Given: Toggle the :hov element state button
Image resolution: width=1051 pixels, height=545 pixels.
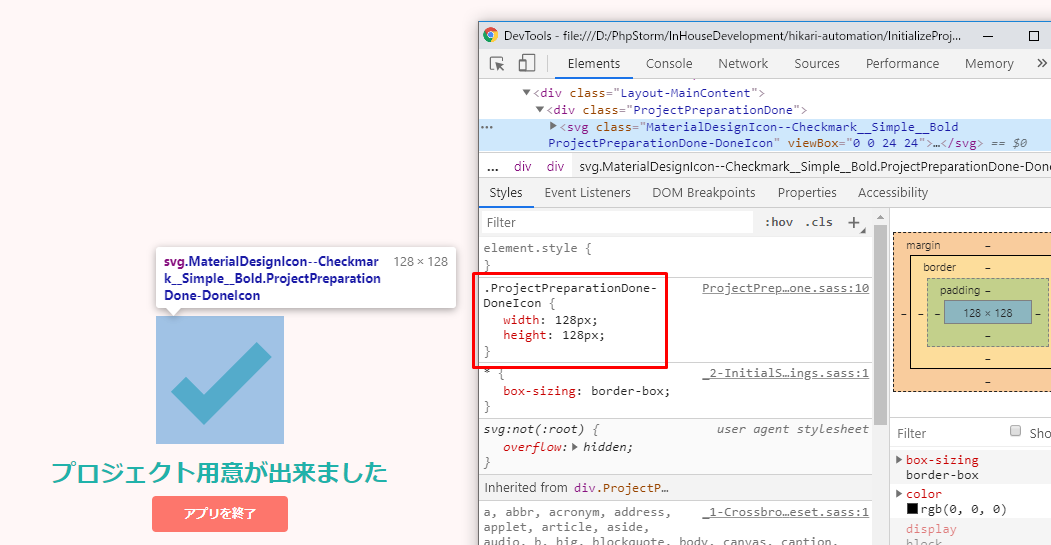Looking at the screenshot, I should [x=779, y=222].
